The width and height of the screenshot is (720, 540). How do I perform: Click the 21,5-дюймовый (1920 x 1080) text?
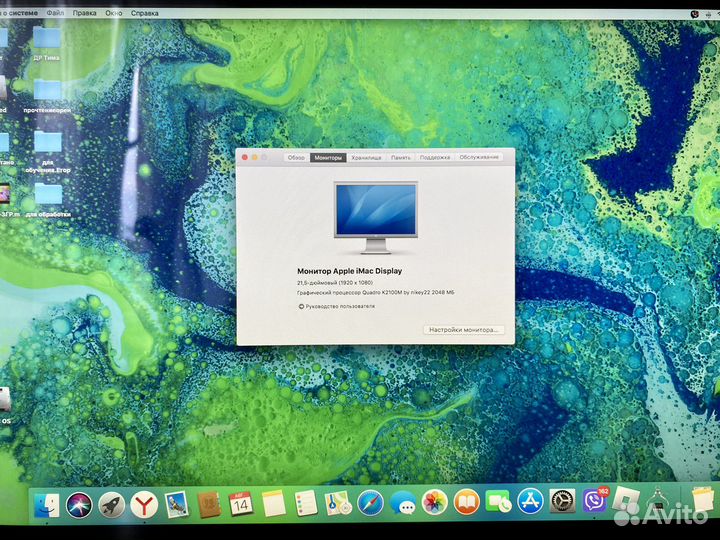(x=335, y=283)
